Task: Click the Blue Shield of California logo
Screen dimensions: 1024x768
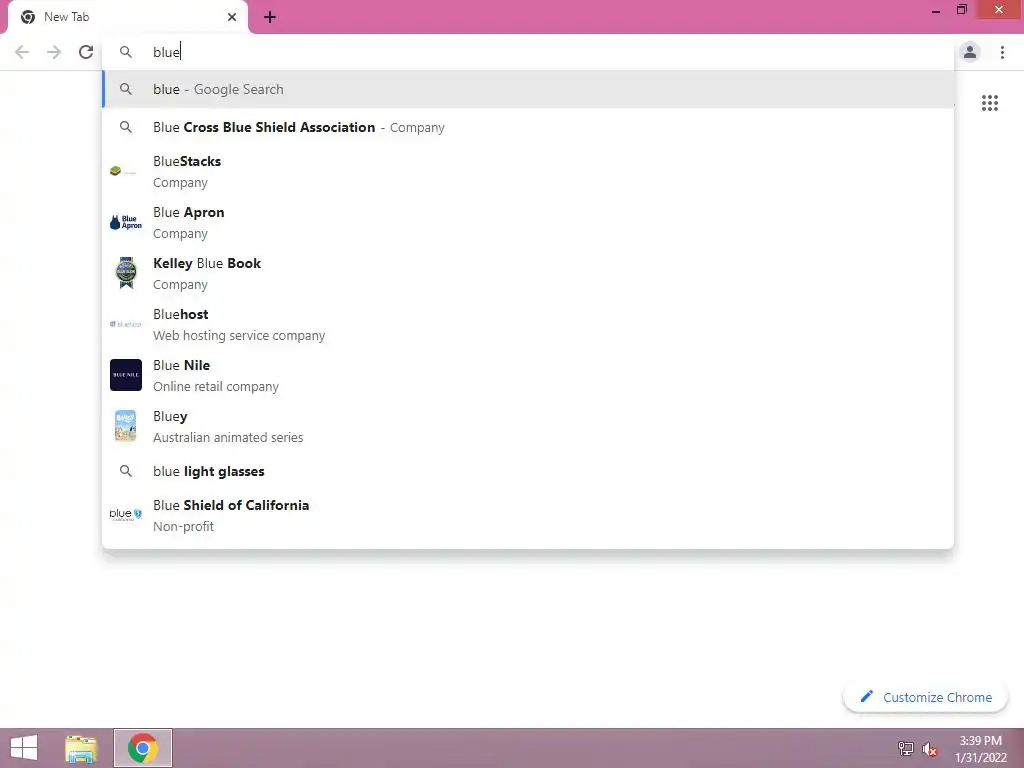Action: point(125,515)
